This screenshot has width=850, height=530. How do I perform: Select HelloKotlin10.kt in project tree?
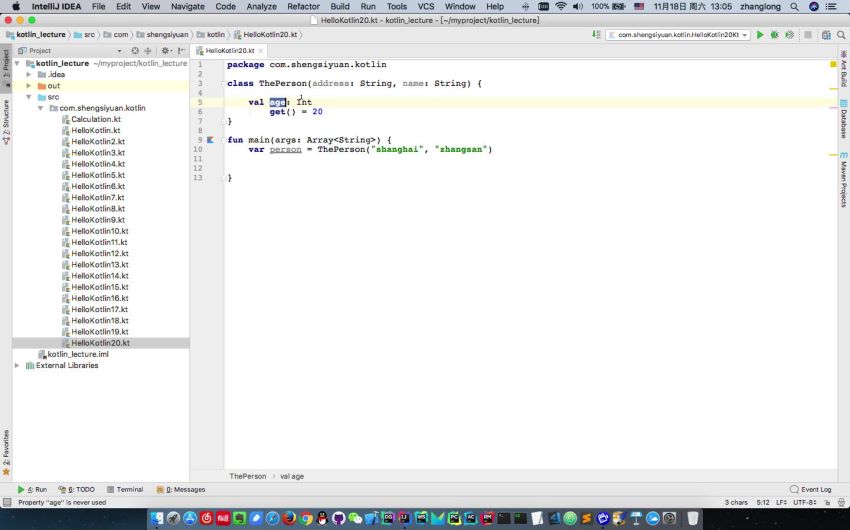pyautogui.click(x=100, y=231)
